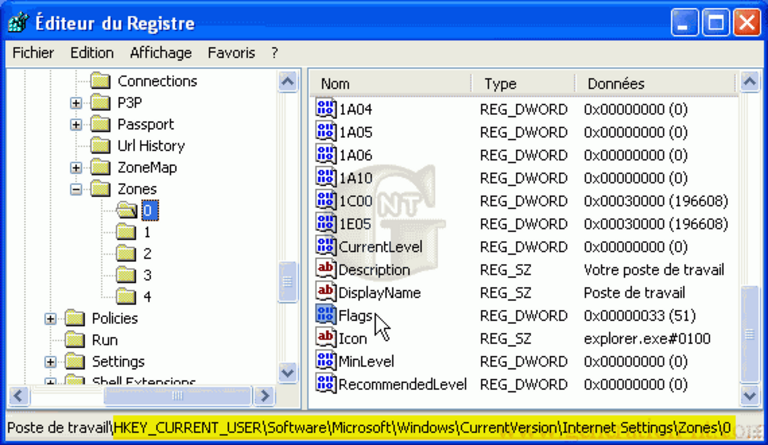Viewport: 768px width, 445px height.
Task: Expand the Passport key
Action: click(x=76, y=124)
